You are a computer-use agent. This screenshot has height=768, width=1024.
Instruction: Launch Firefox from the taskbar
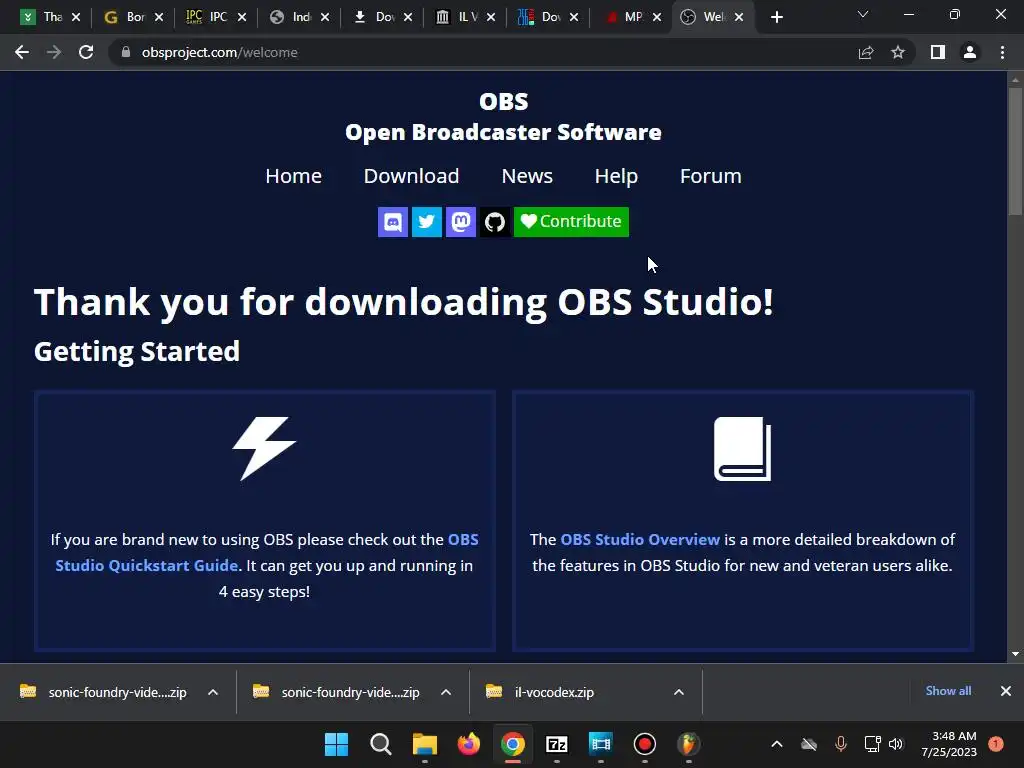coord(468,744)
